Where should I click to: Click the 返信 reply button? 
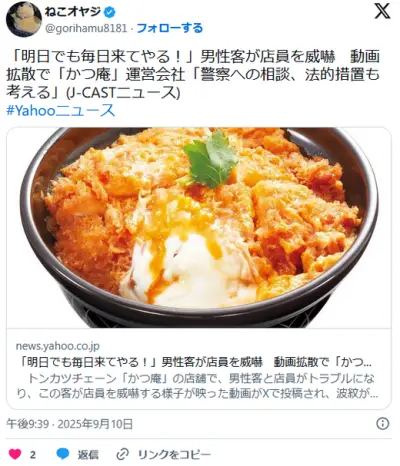(88, 454)
